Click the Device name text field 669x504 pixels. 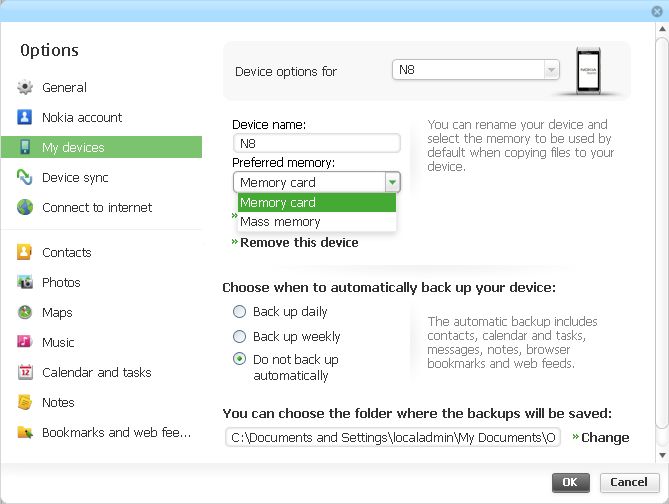(x=316, y=143)
